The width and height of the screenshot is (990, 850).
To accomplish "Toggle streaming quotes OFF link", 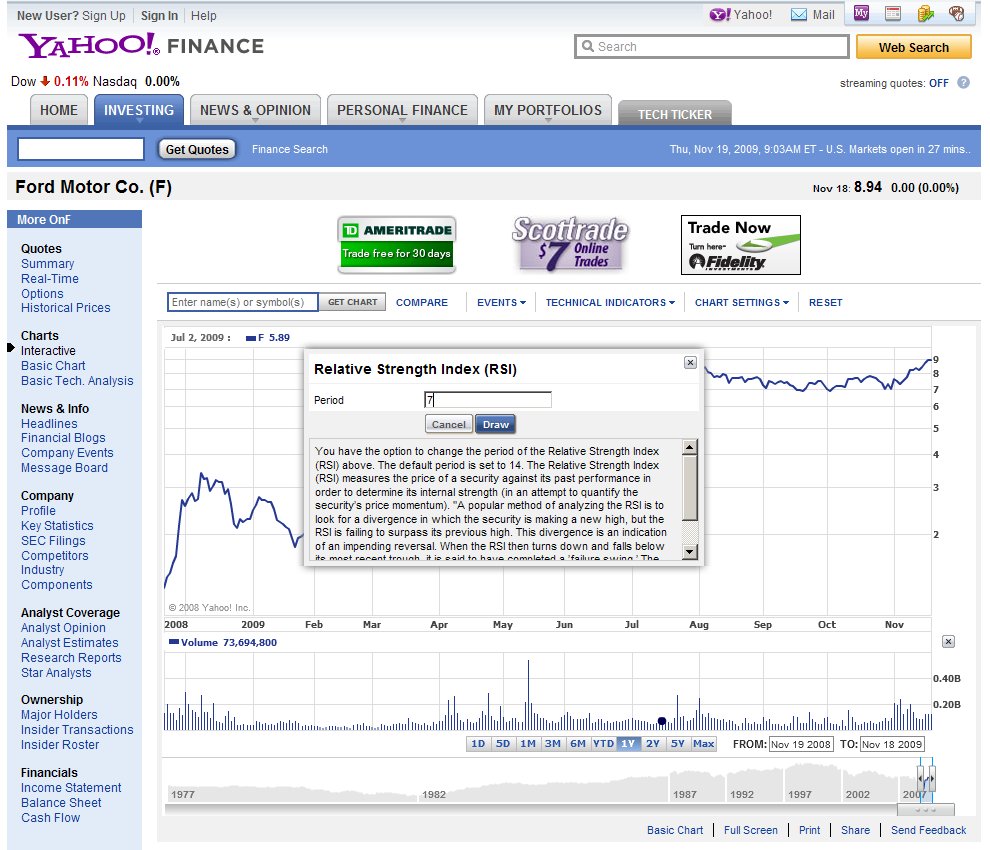I will tap(938, 83).
